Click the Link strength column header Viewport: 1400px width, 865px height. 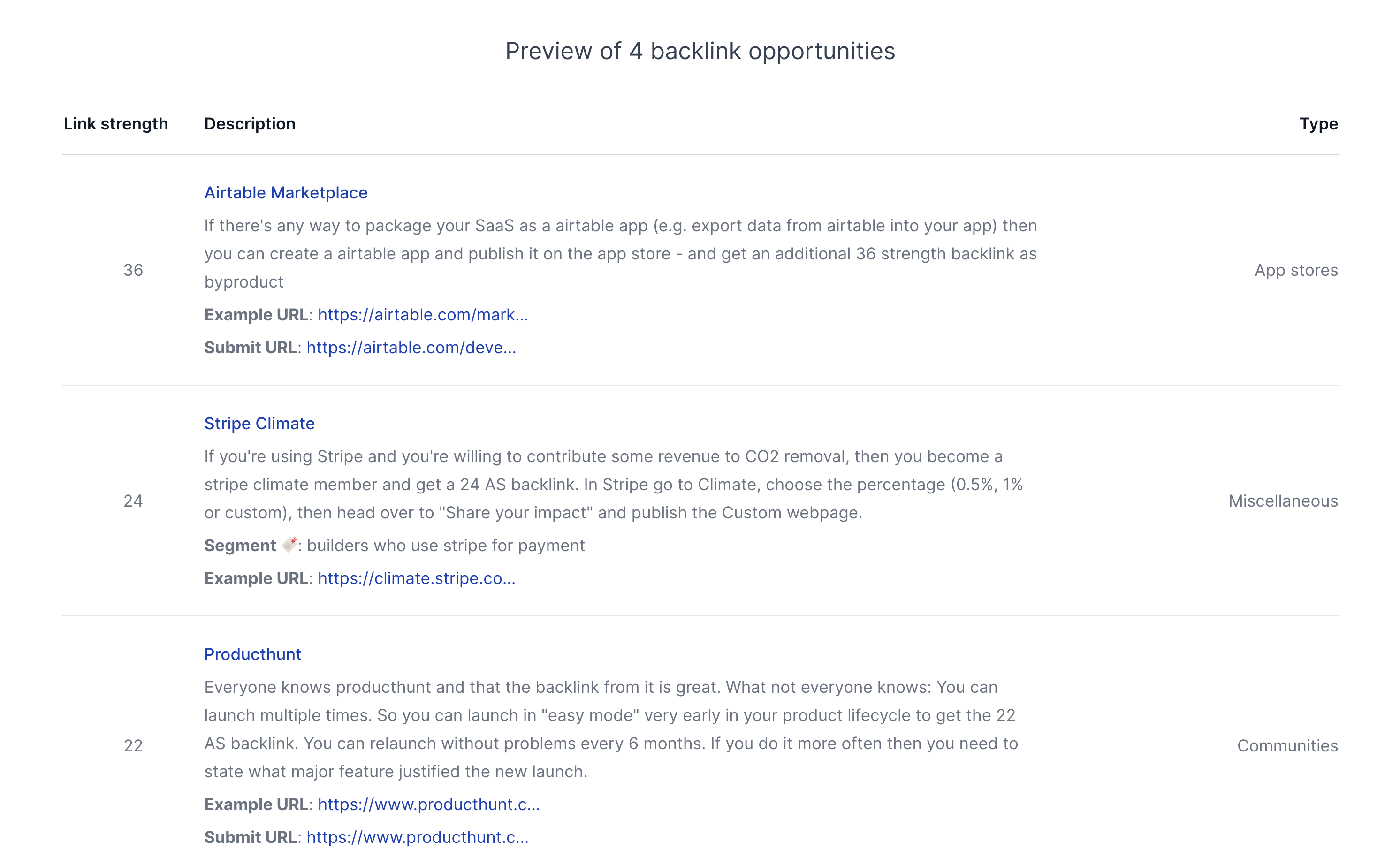tap(115, 123)
